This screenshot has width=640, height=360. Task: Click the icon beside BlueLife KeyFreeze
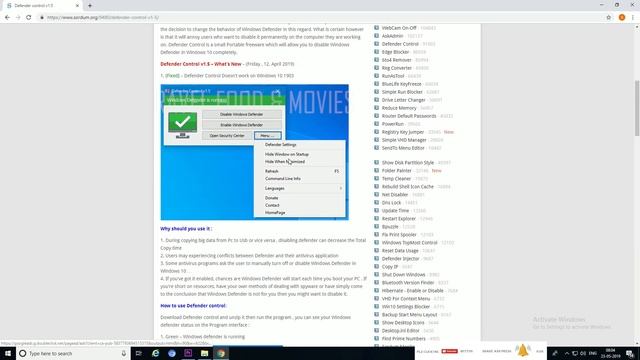click(376, 84)
